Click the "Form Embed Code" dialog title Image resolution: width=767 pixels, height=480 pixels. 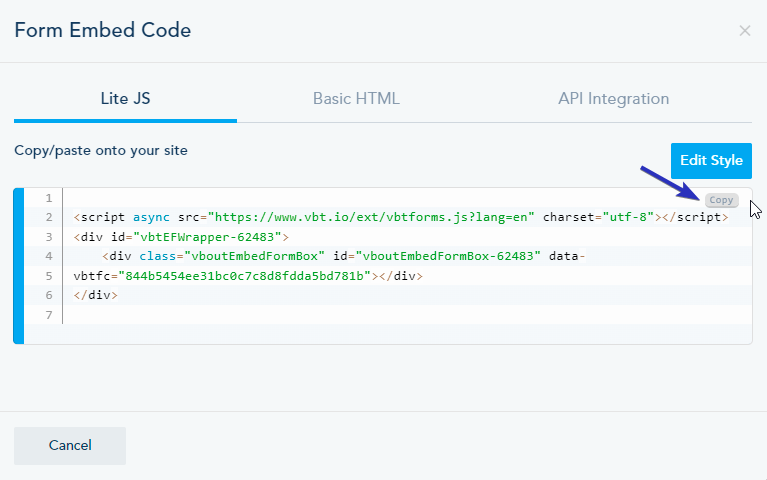(103, 30)
